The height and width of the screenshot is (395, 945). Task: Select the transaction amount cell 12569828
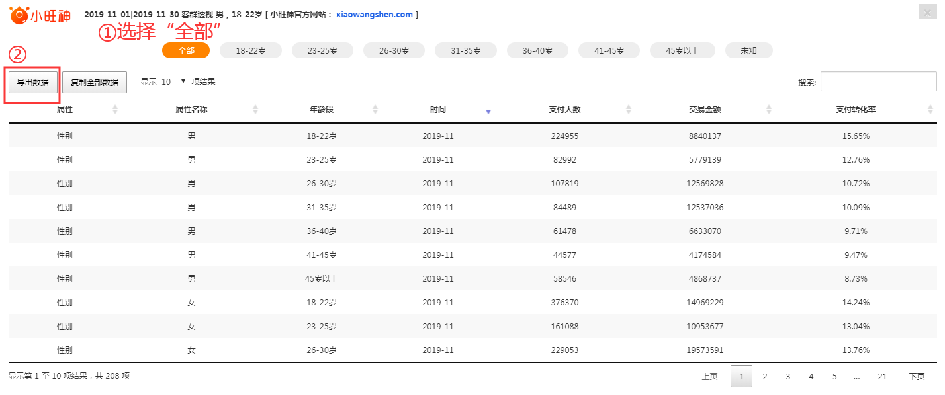click(705, 183)
